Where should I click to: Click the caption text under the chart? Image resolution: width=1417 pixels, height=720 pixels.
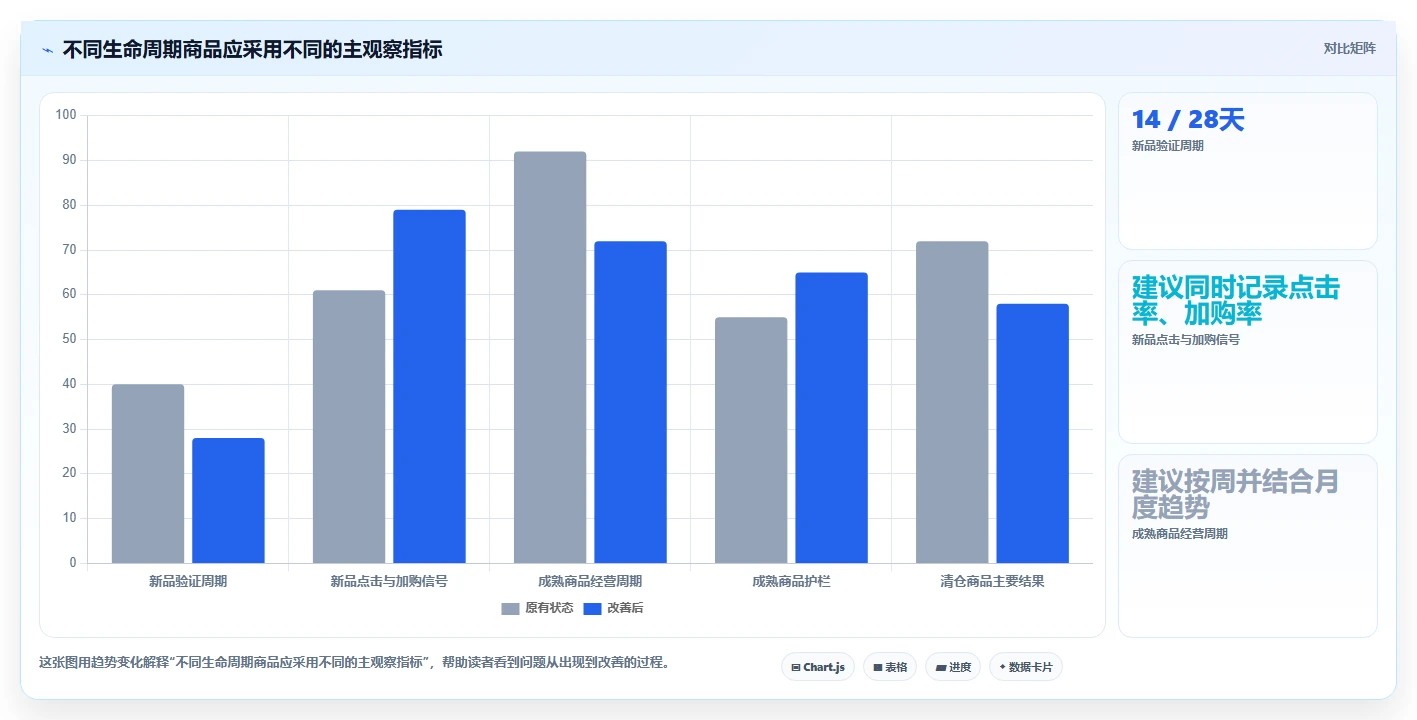coord(354,662)
